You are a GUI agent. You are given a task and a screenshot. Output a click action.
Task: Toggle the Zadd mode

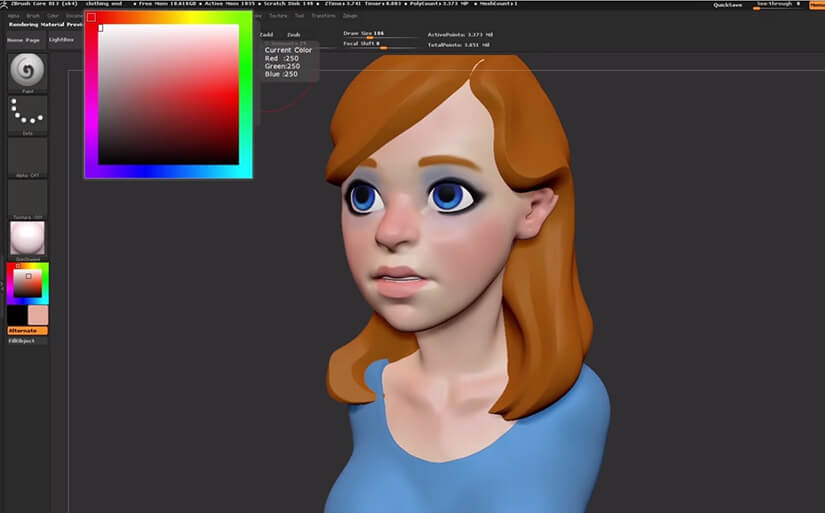[x=266, y=35]
